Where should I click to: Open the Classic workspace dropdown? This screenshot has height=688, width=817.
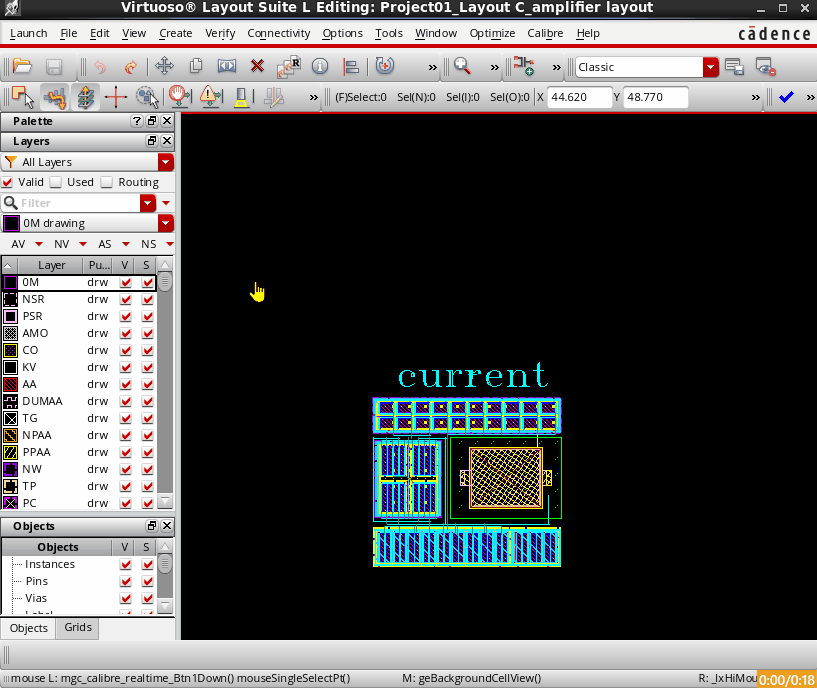(711, 67)
